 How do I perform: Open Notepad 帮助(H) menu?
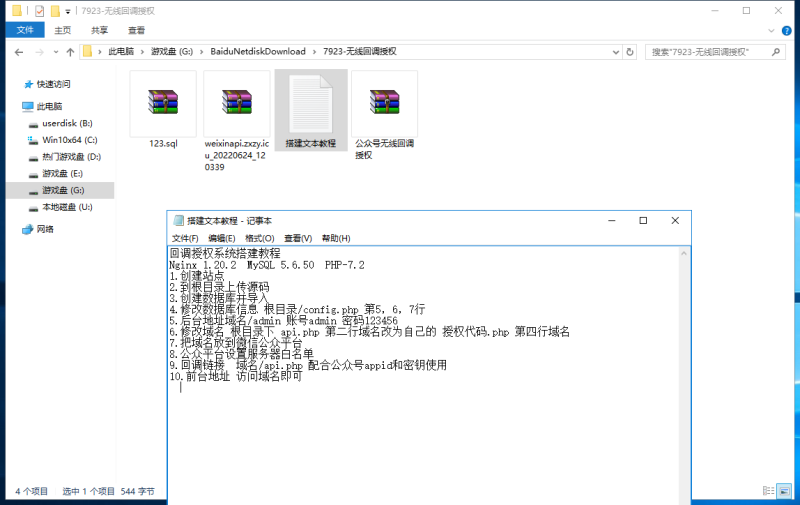tap(336, 238)
